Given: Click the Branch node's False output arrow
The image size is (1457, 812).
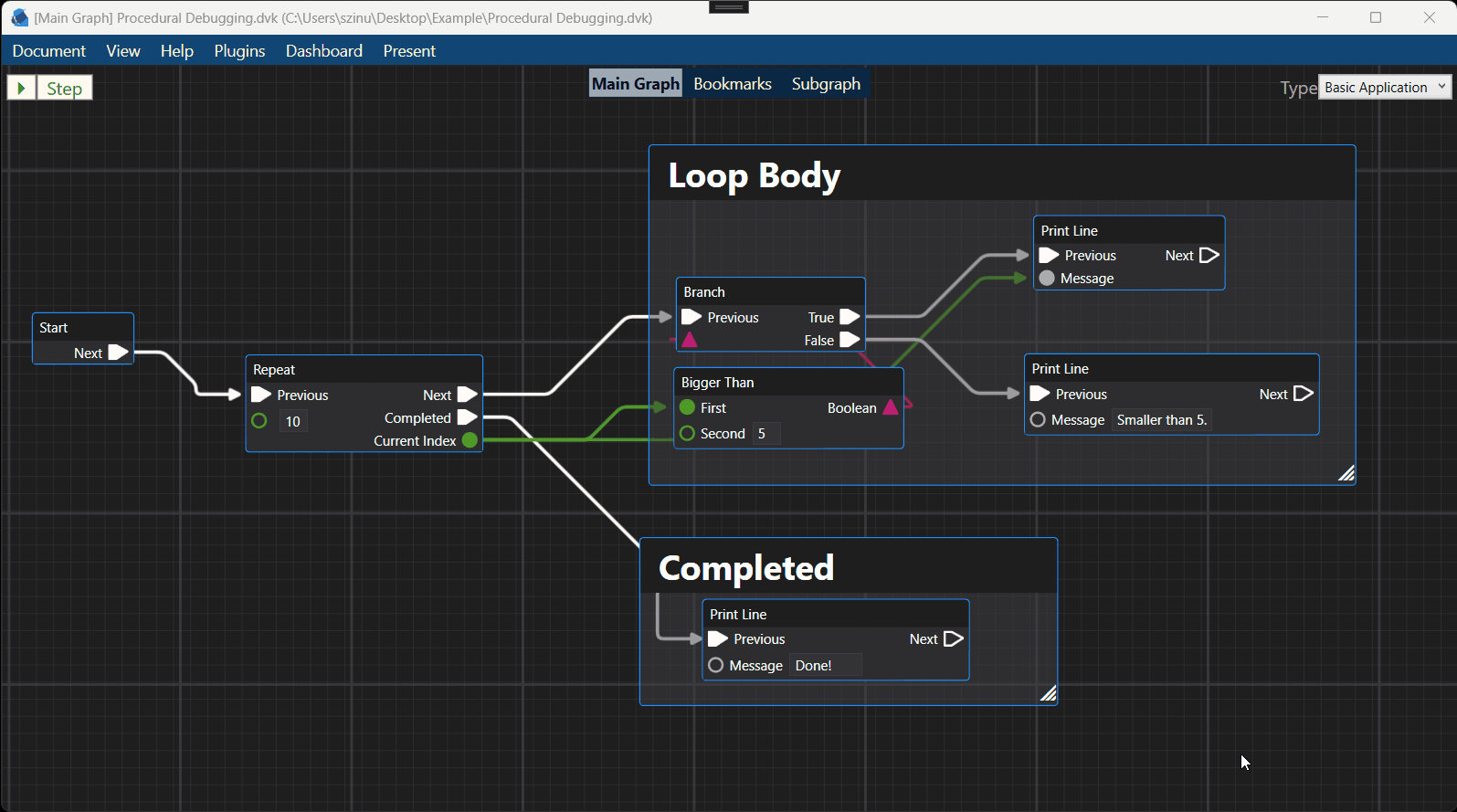Looking at the screenshot, I should (850, 340).
